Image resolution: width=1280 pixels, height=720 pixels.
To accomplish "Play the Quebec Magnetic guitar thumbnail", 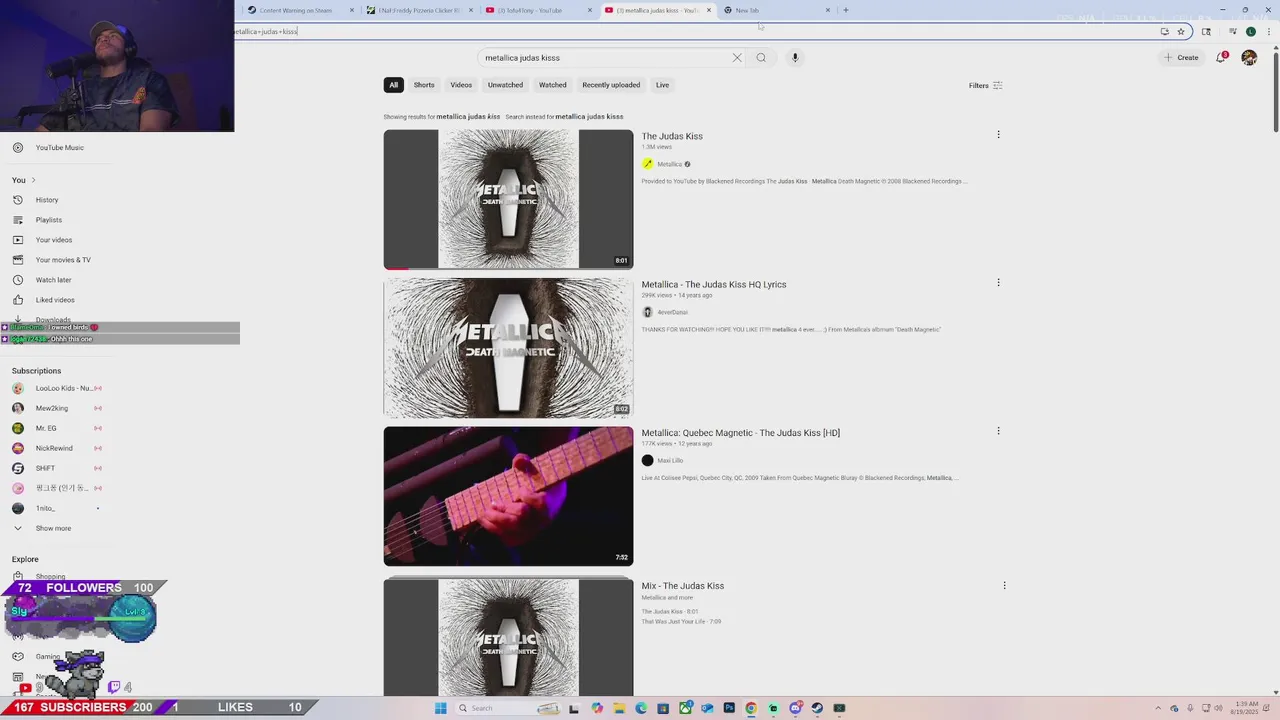I will tap(508, 496).
